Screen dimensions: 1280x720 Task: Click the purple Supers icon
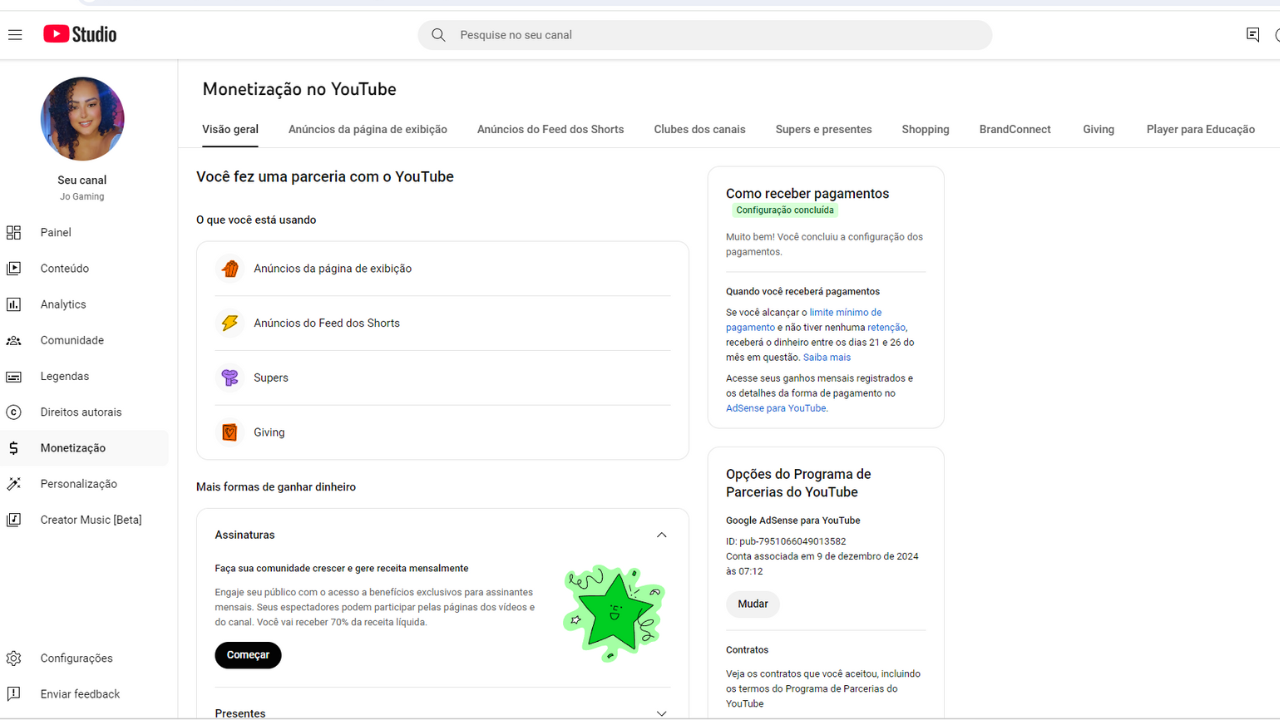point(230,378)
